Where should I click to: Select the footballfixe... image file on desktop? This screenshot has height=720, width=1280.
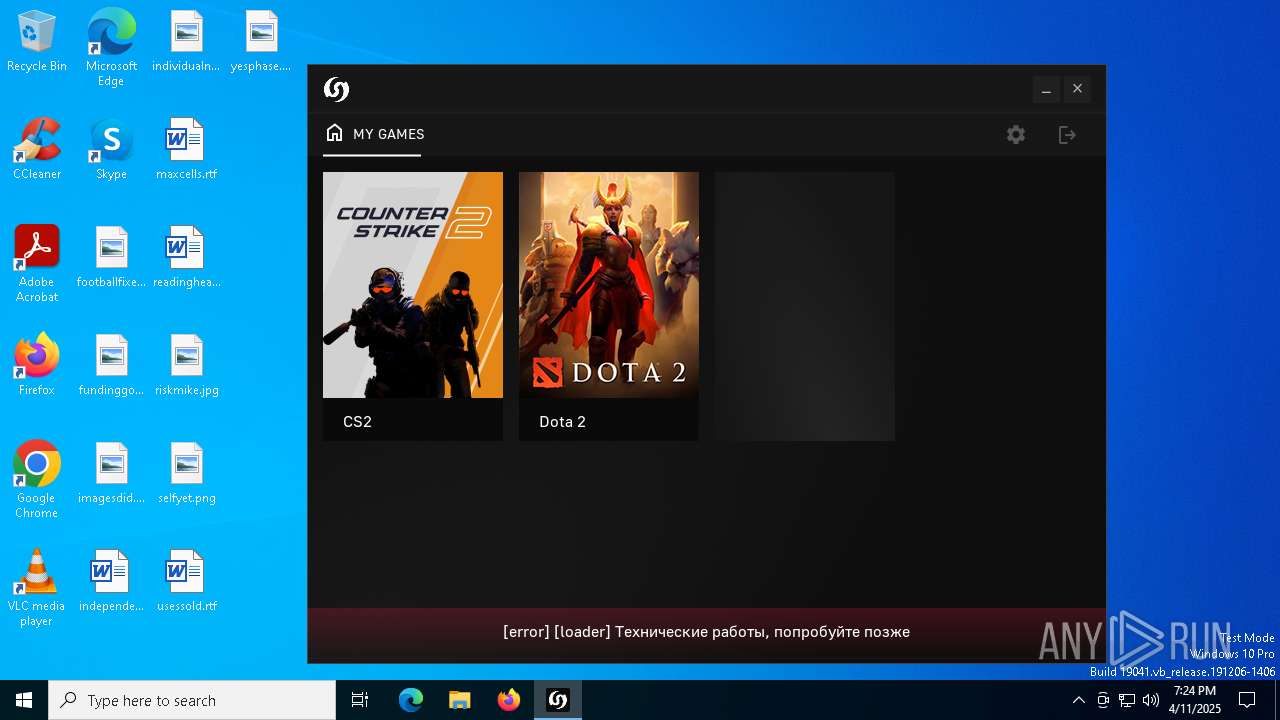(111, 258)
